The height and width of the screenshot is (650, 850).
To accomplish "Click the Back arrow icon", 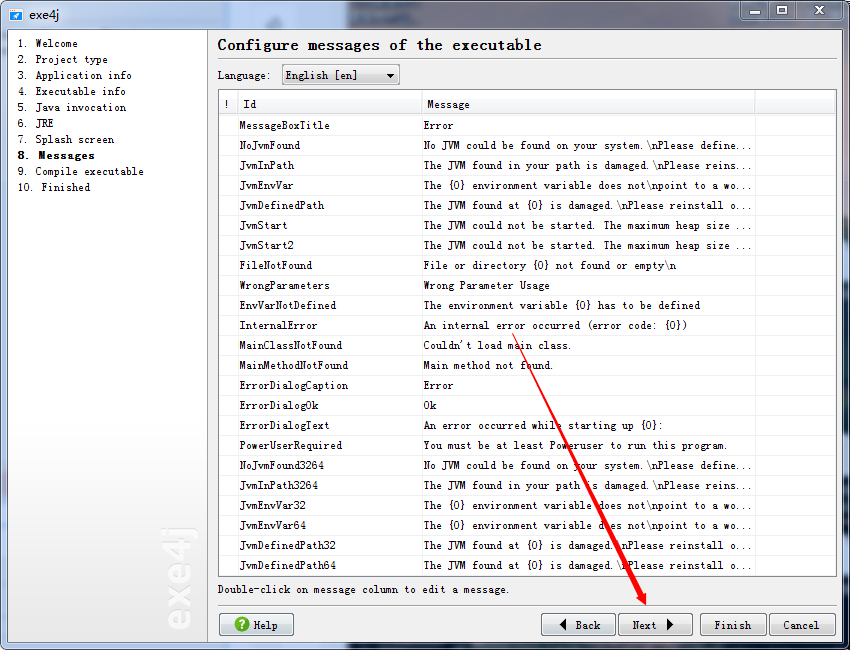I will (564, 624).
